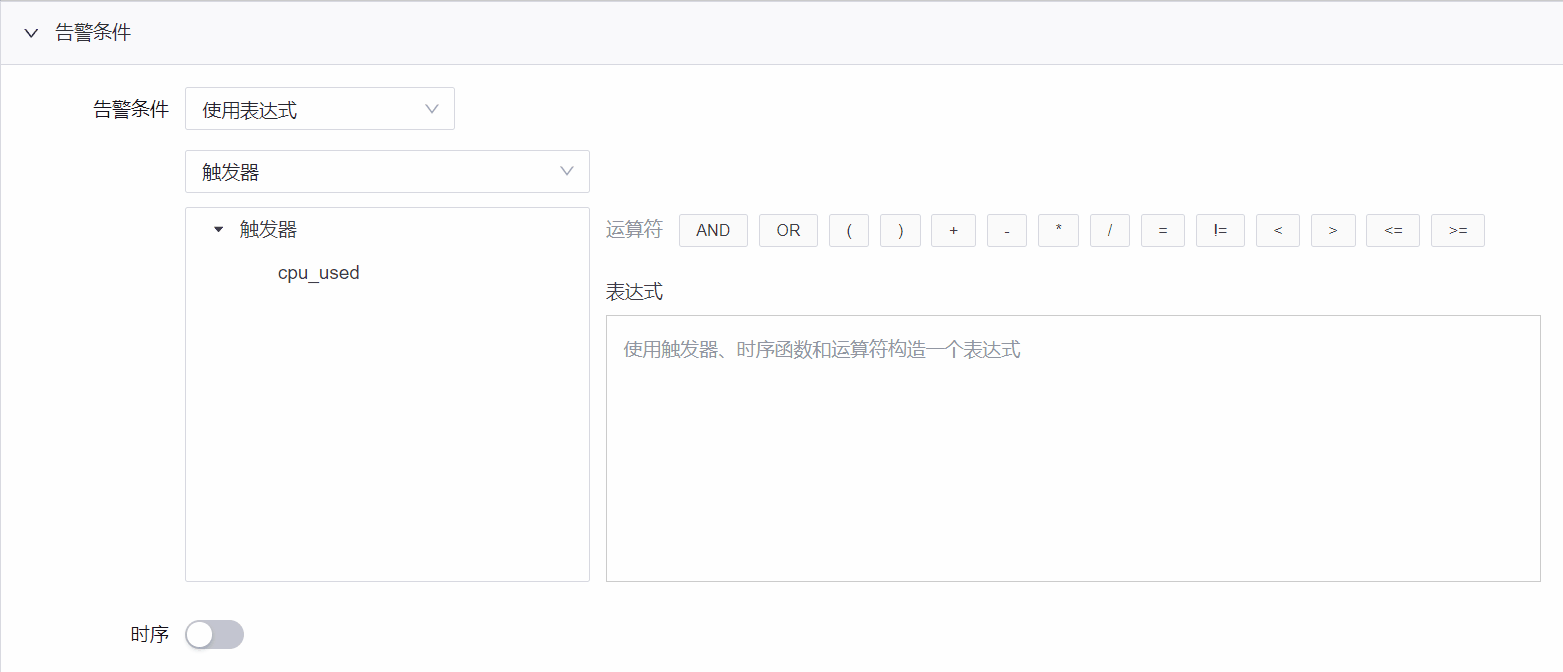Collapse the 触发器 tree node

(218, 229)
